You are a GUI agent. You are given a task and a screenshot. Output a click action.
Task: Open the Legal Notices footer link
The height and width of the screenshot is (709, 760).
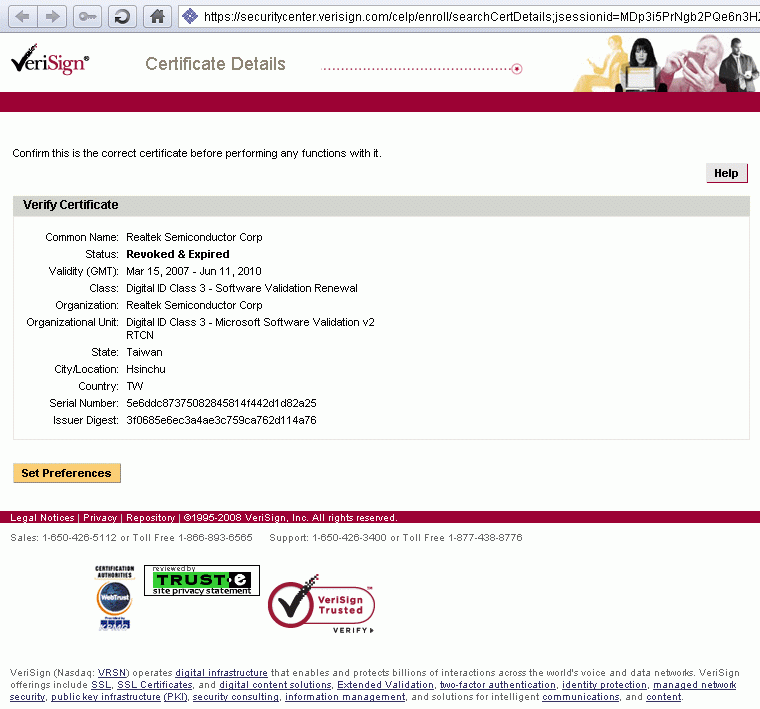42,518
